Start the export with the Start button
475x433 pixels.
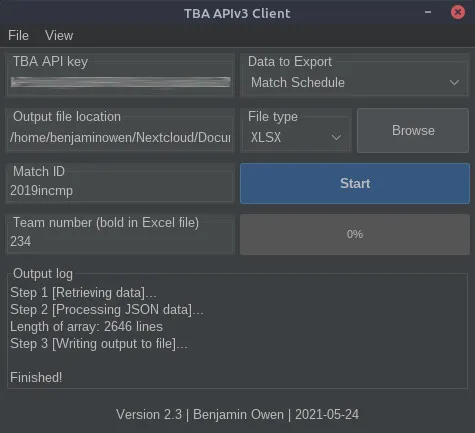tap(355, 183)
